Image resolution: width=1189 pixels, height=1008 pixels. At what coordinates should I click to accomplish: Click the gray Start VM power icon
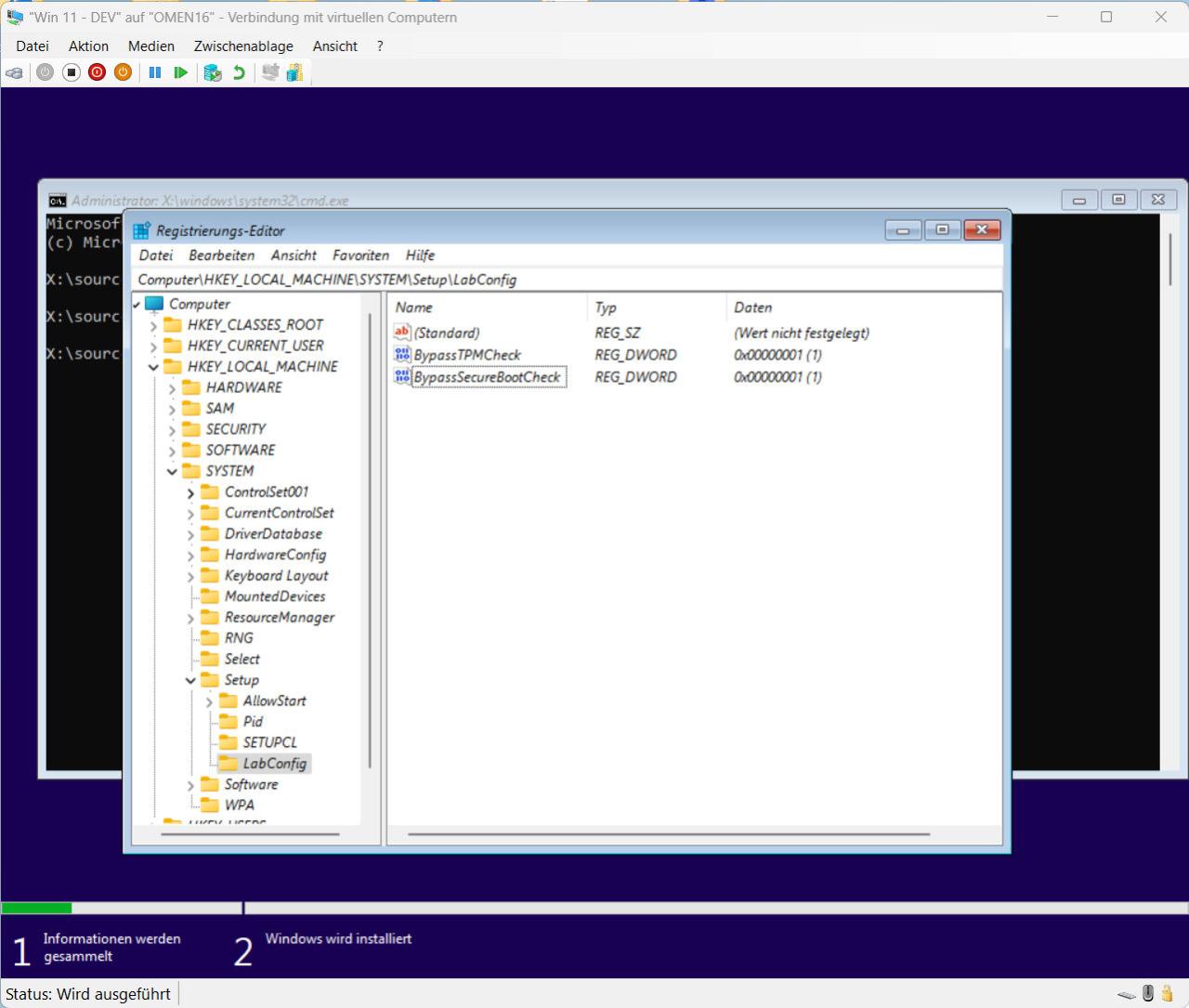45,72
